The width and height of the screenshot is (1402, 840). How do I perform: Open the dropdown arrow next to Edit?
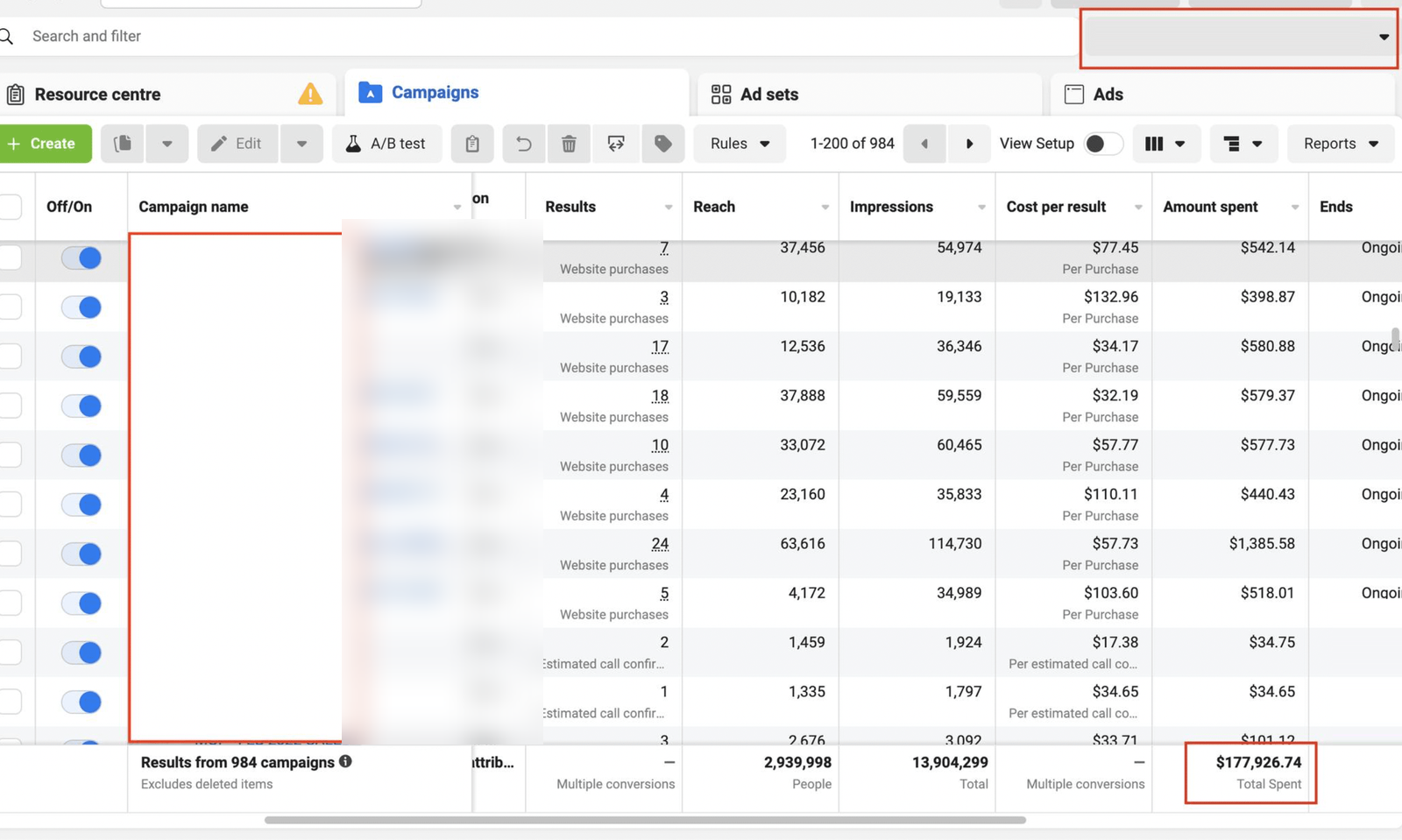click(301, 144)
